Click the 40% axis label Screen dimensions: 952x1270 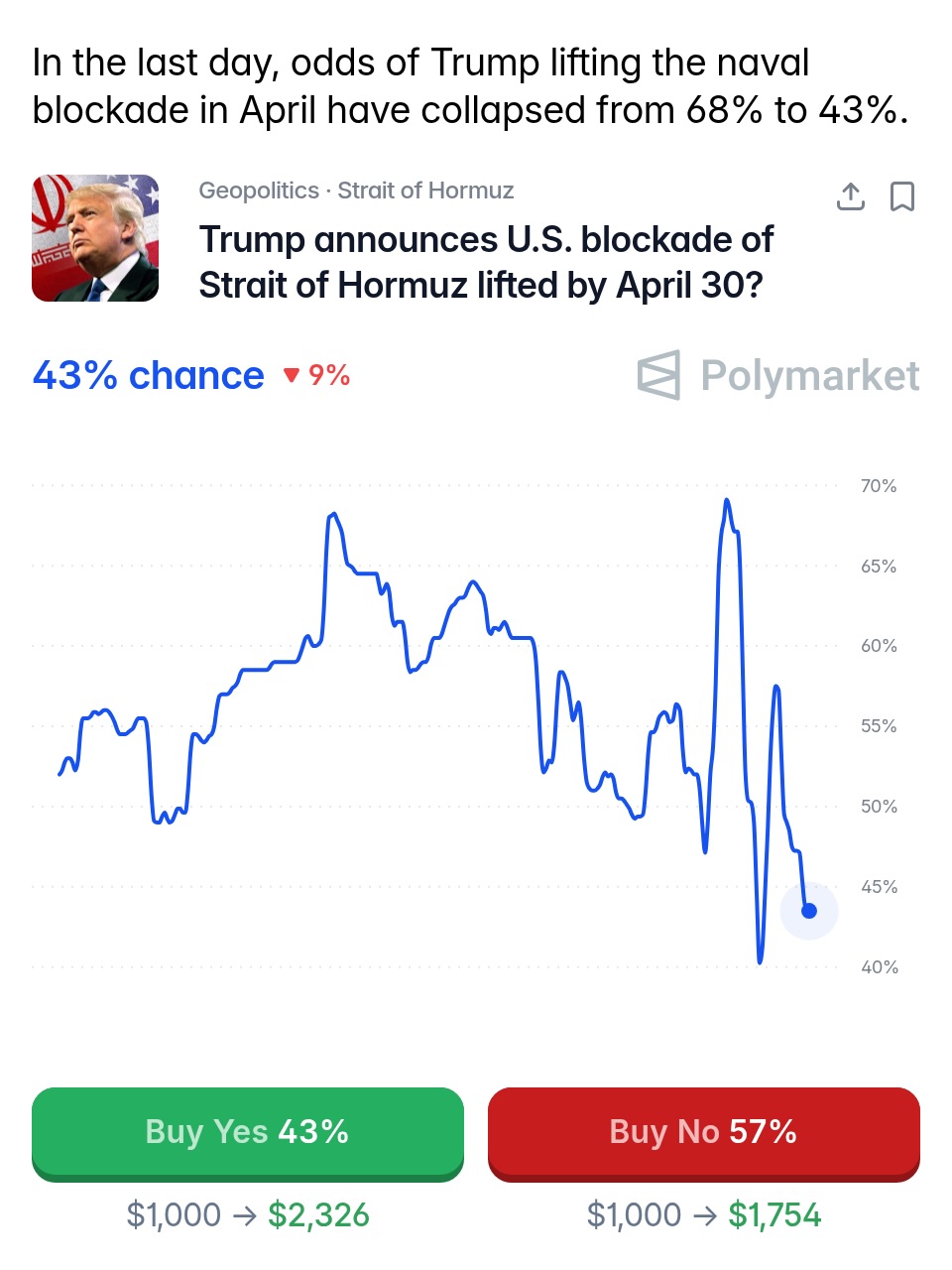[x=878, y=967]
